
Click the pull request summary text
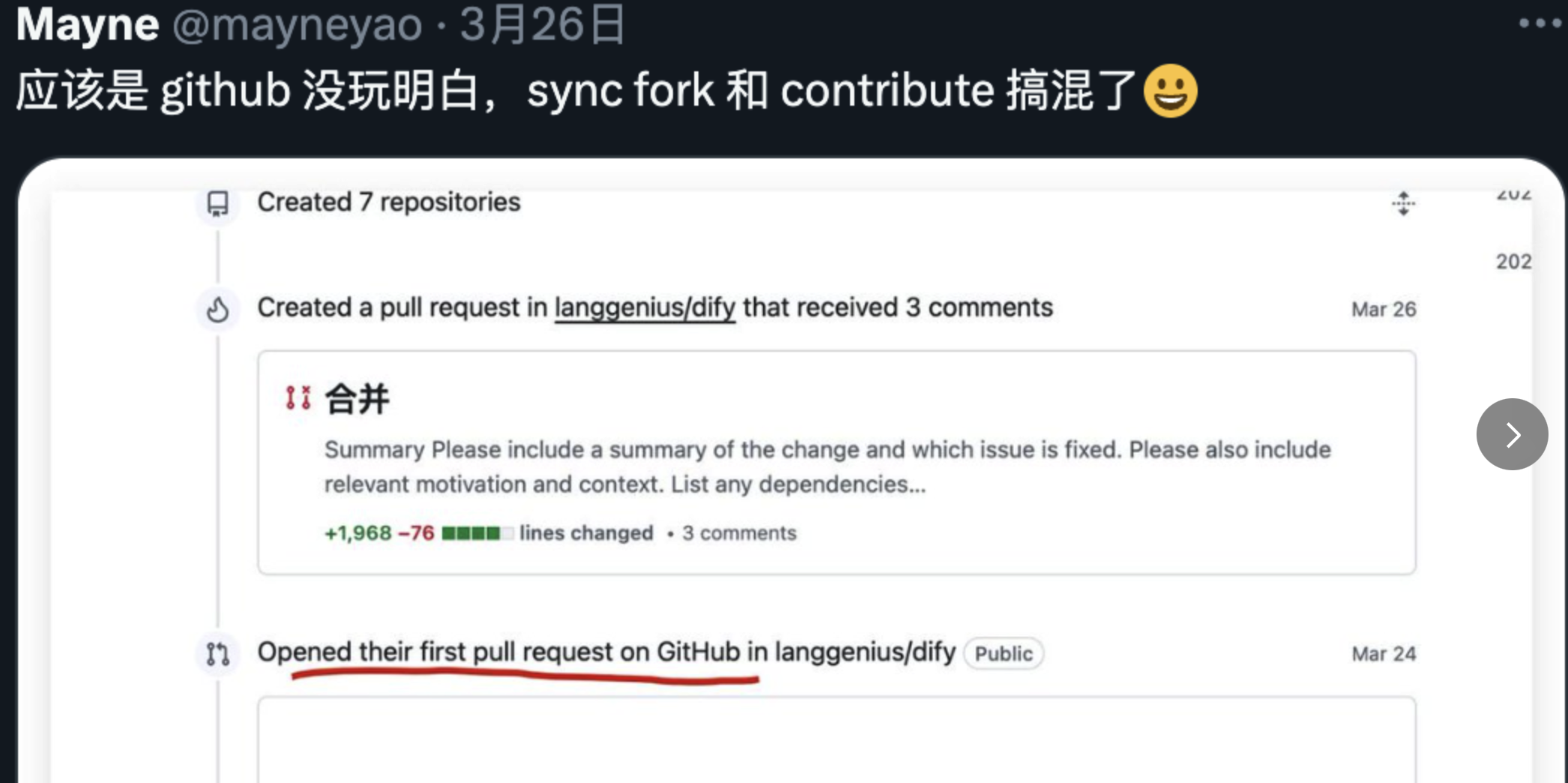[827, 466]
